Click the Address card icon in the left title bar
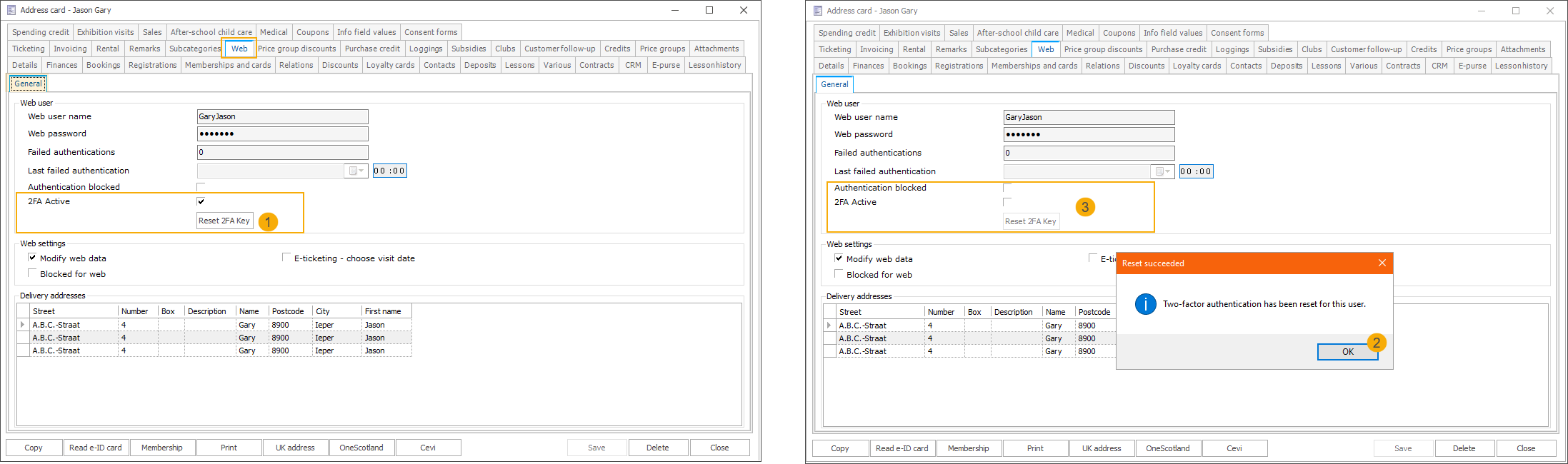Image resolution: width=1568 pixels, height=464 pixels. point(11,10)
